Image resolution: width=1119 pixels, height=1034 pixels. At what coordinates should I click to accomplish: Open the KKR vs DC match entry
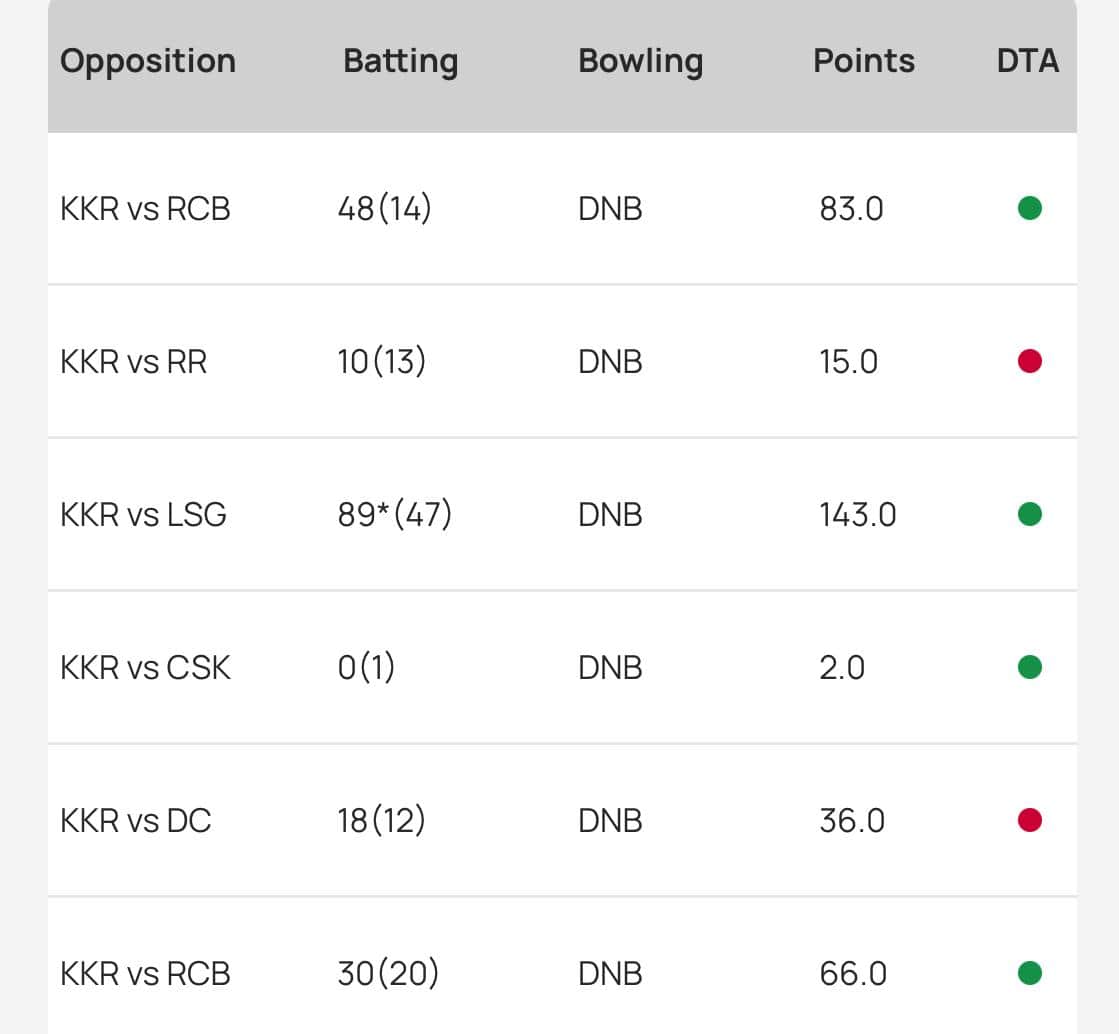[x=136, y=821]
